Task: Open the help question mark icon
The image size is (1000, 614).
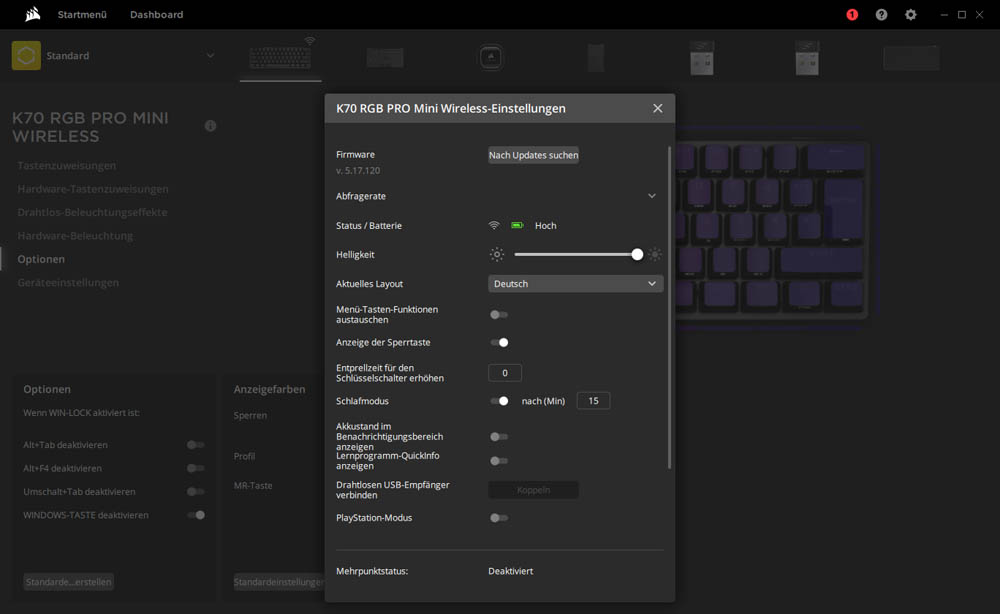Action: pos(881,15)
